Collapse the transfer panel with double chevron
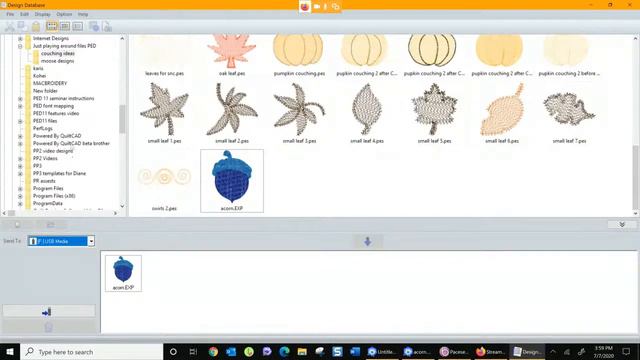 pyautogui.click(x=622, y=224)
